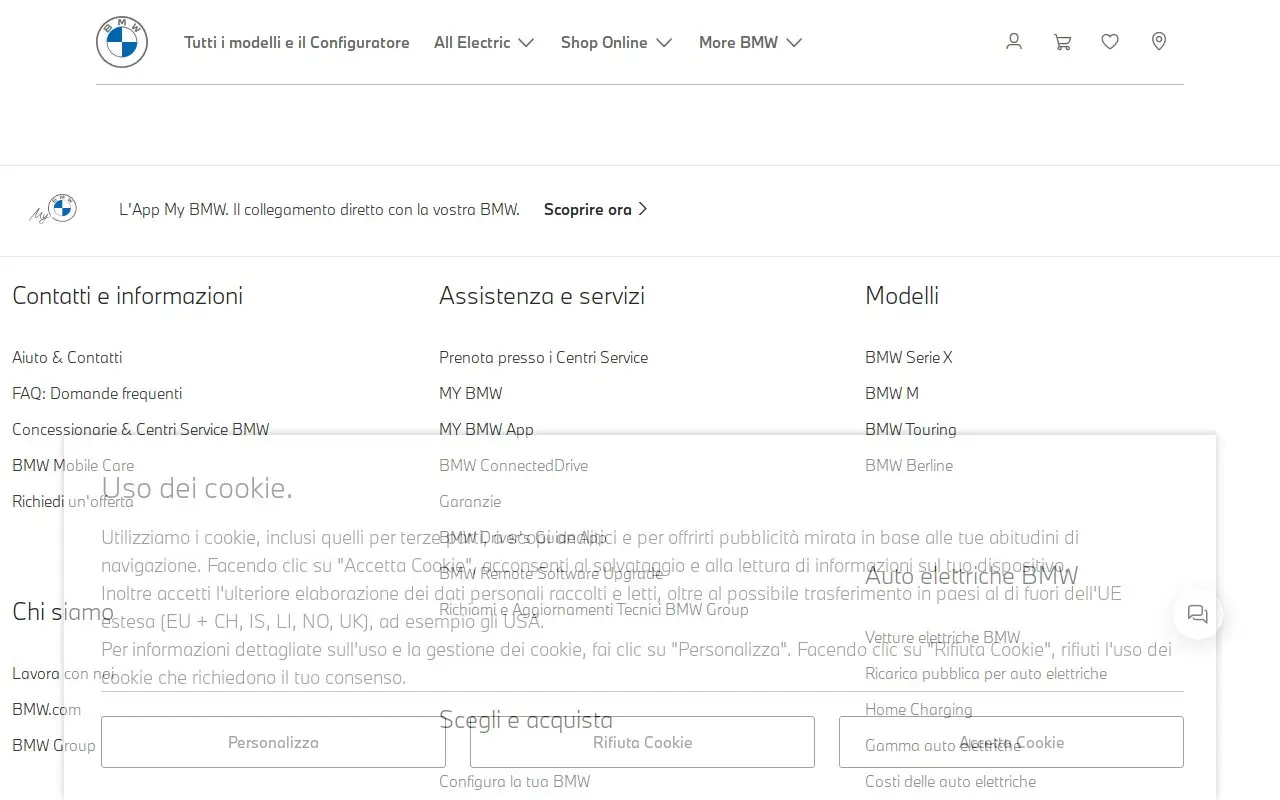1280x800 pixels.
Task: Click the Personalizza cookie button
Action: click(273, 742)
